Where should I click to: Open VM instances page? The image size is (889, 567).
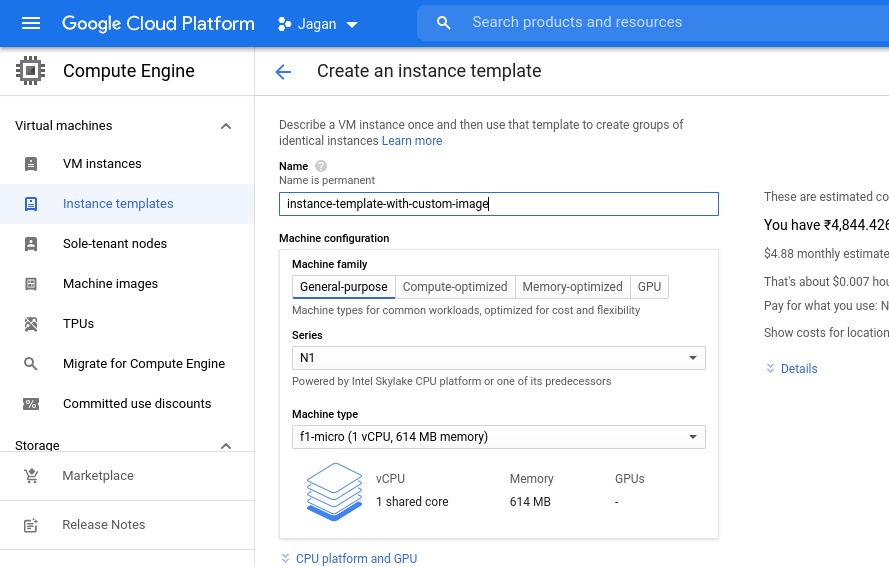102,164
